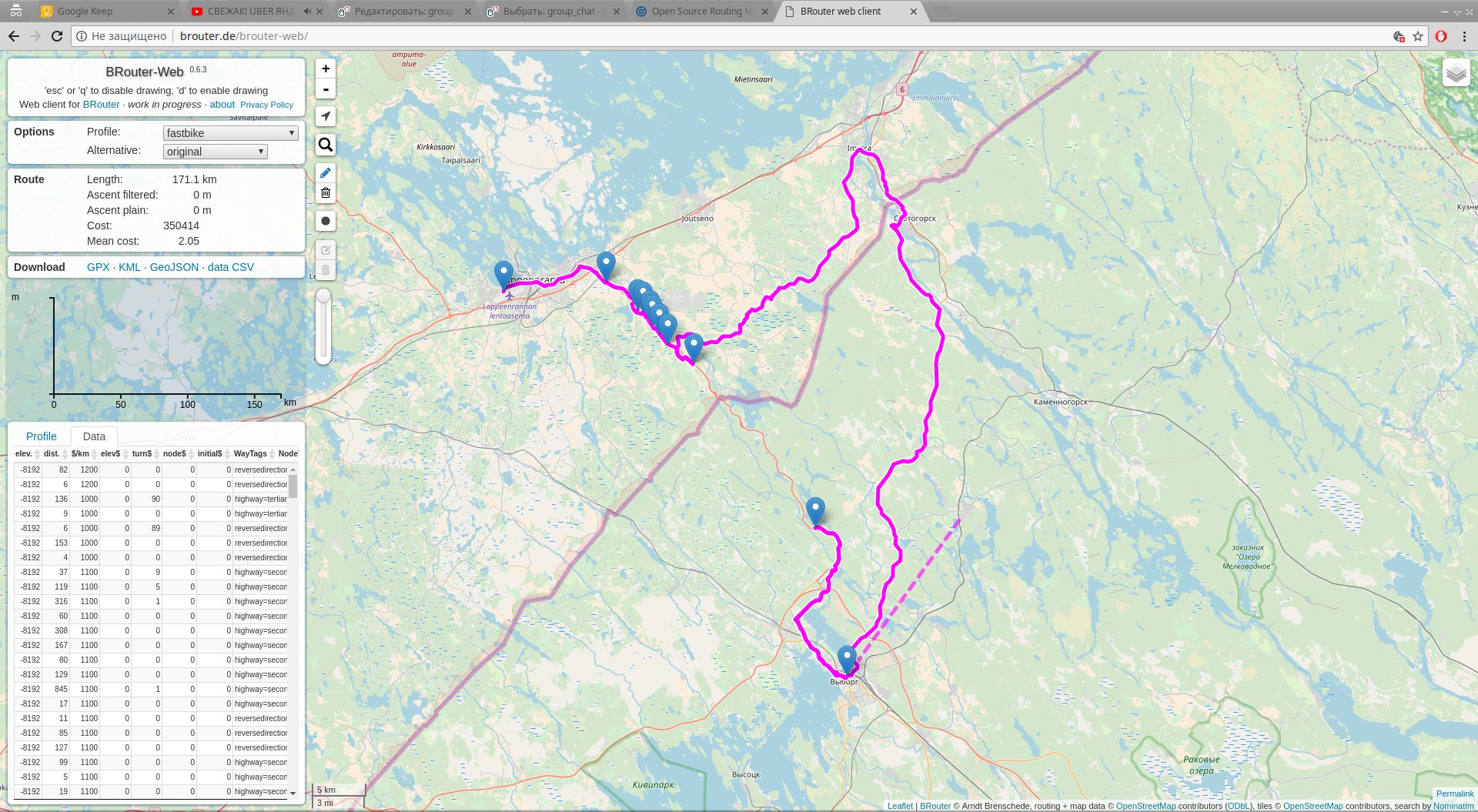The image size is (1478, 812).
Task: Download the route as GeoJSON
Action: [174, 267]
